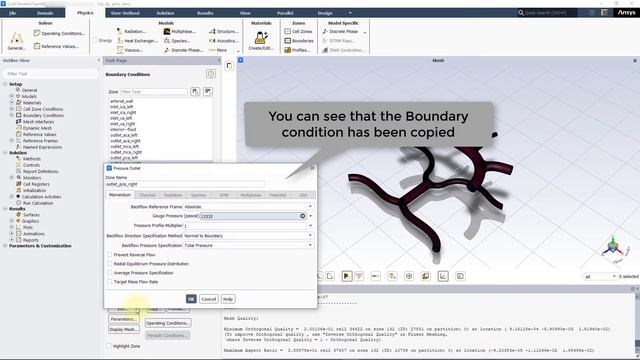Enable Average Pressure Specification
Viewport: 640px width, 360px height.
tap(109, 273)
